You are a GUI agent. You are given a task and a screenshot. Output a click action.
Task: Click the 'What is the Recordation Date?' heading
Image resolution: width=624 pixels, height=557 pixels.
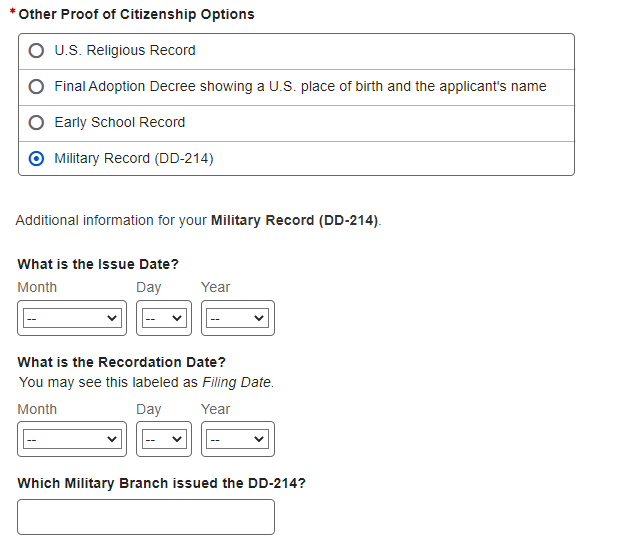(121, 362)
